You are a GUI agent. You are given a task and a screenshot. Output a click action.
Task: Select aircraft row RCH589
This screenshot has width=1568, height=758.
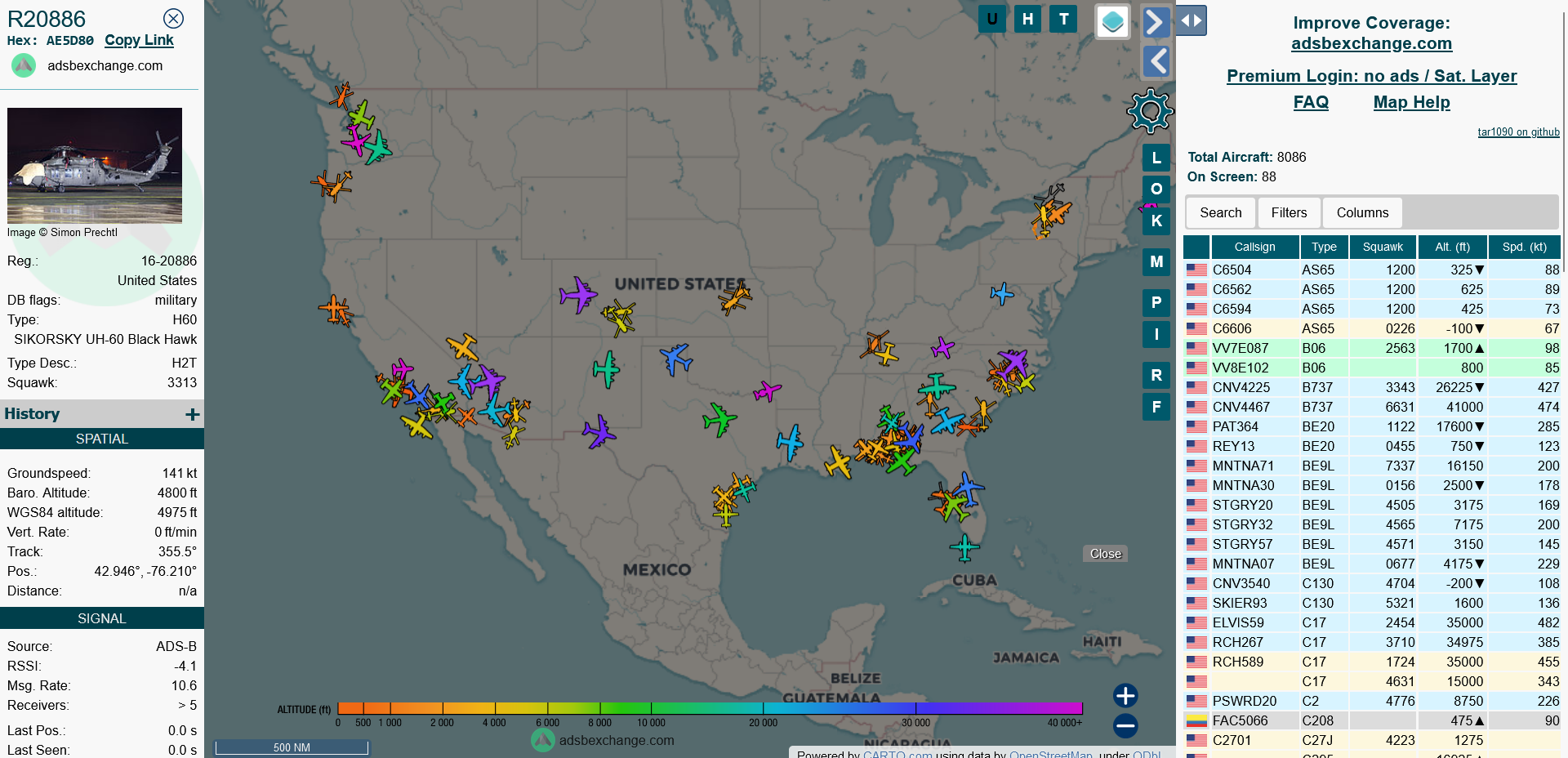coord(1372,662)
